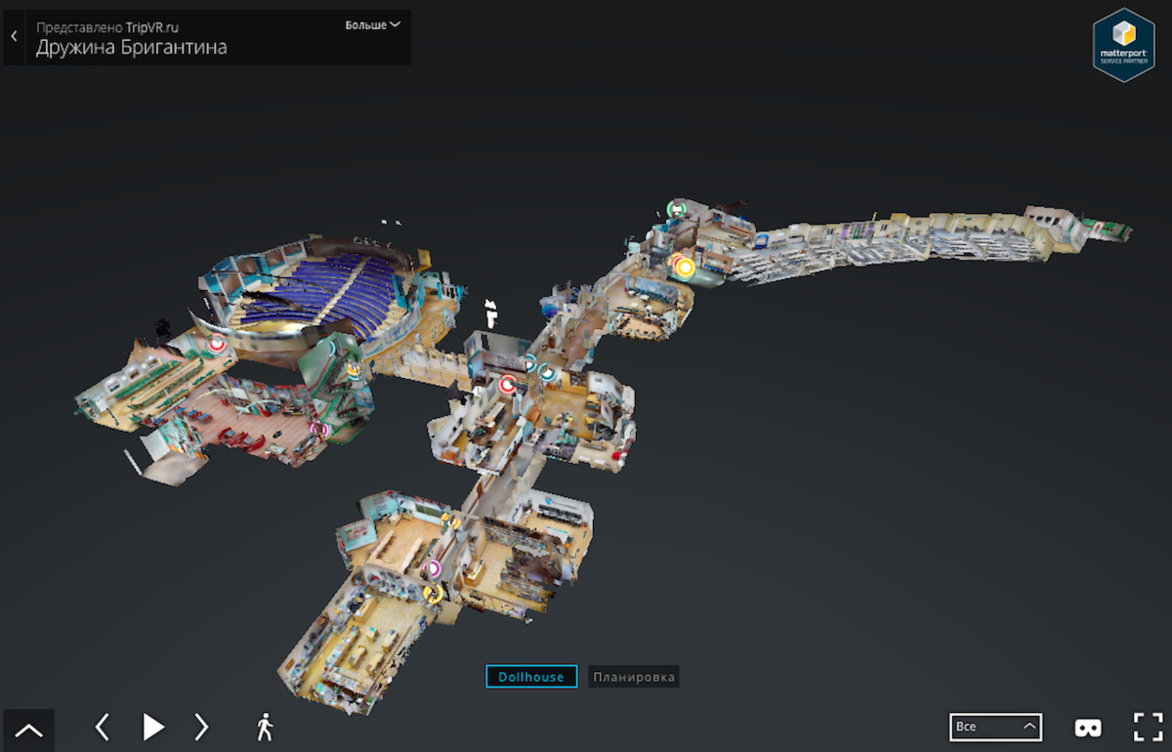
Task: Click the back arrow beside the tour title
Action: pos(14,37)
